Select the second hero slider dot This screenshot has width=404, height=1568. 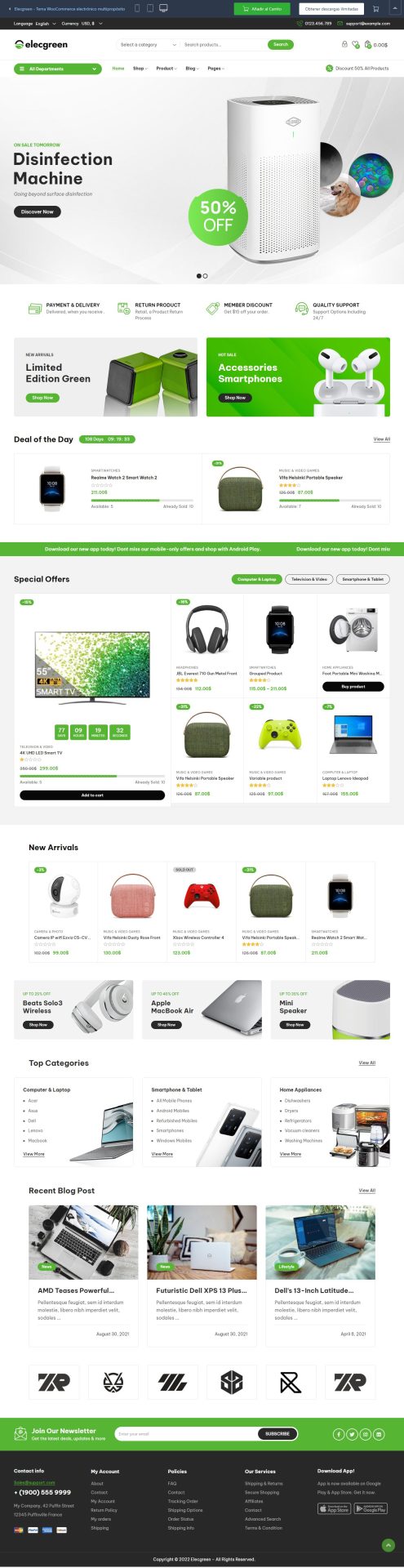[x=205, y=276]
